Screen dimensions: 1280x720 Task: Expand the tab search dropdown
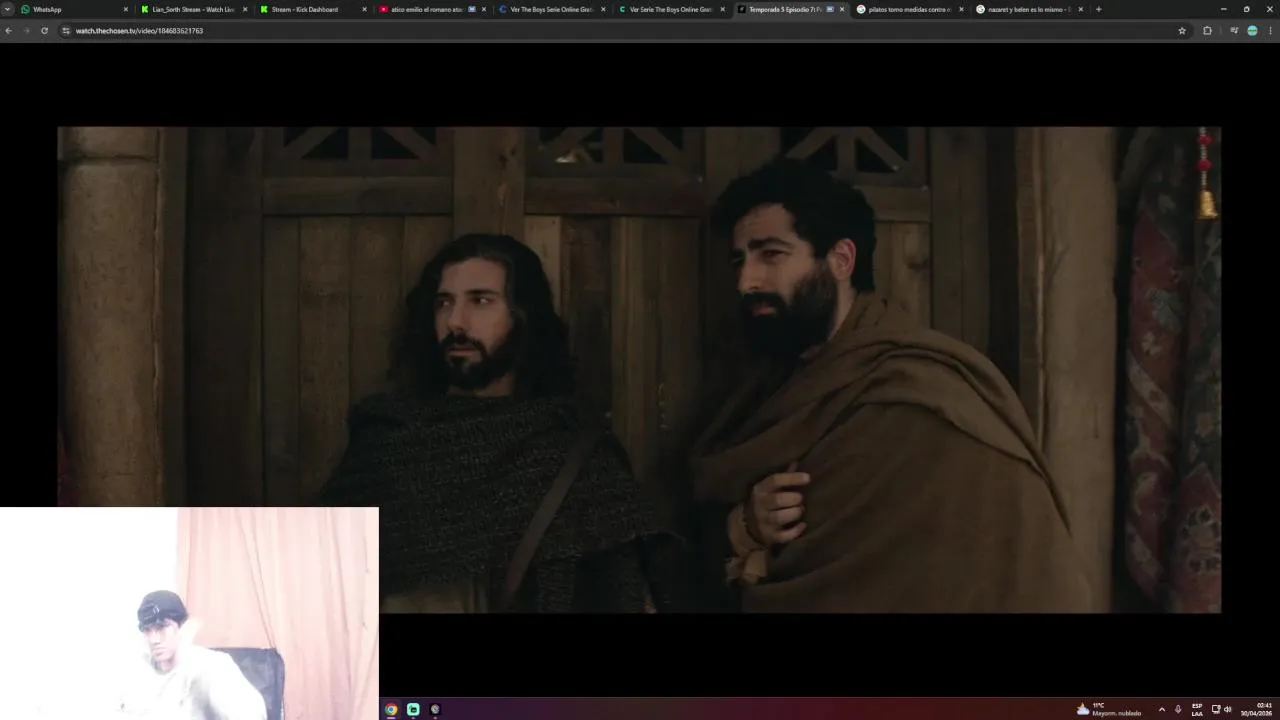7,9
